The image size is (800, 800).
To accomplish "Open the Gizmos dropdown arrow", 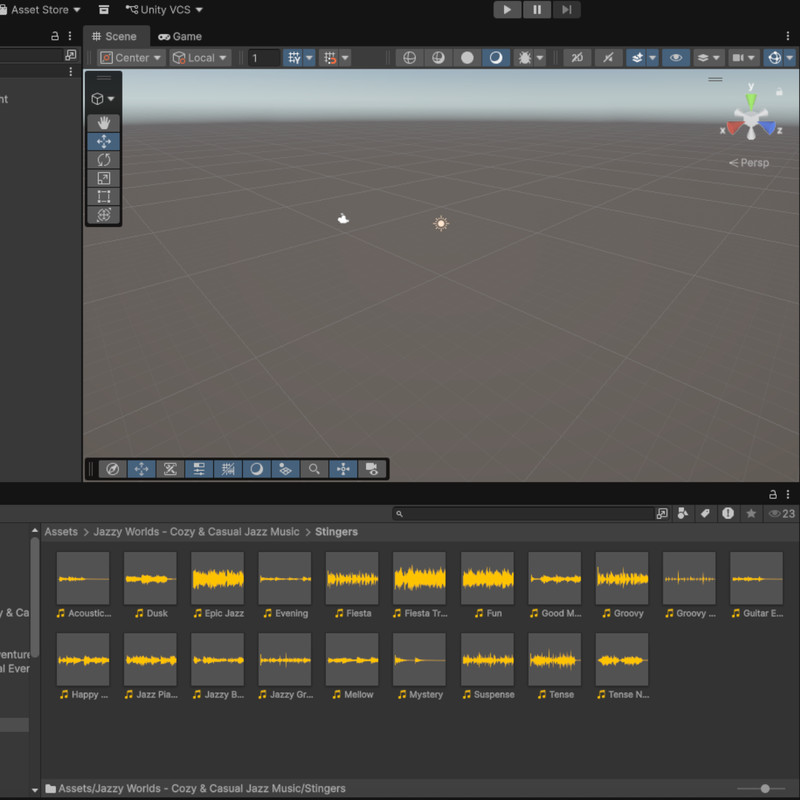I will point(789,58).
